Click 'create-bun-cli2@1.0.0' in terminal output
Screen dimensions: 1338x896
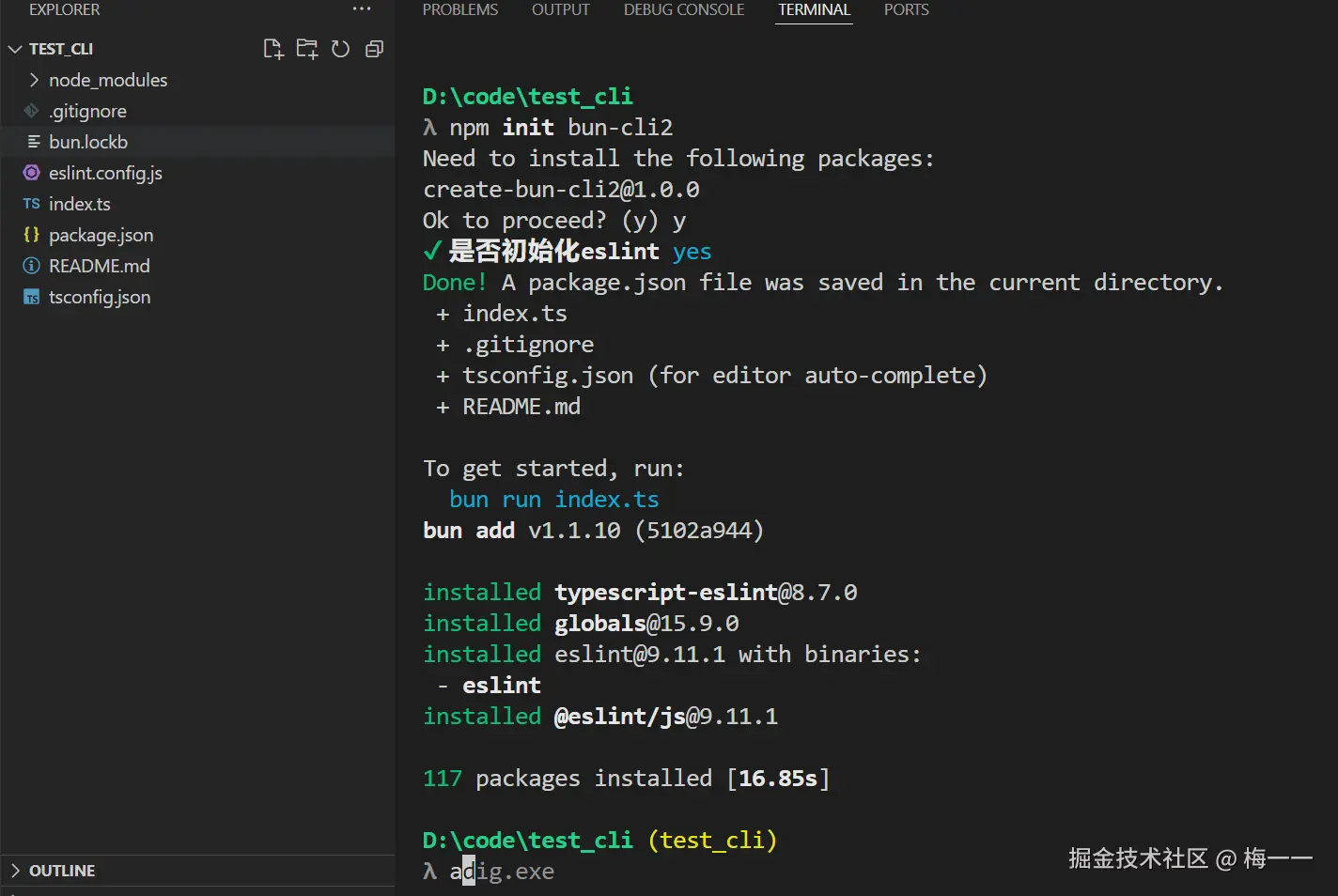pyautogui.click(x=561, y=189)
